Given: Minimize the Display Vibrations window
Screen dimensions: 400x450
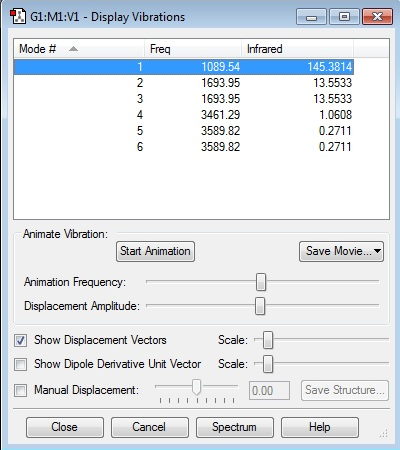Looking at the screenshot, I should 311,17.
